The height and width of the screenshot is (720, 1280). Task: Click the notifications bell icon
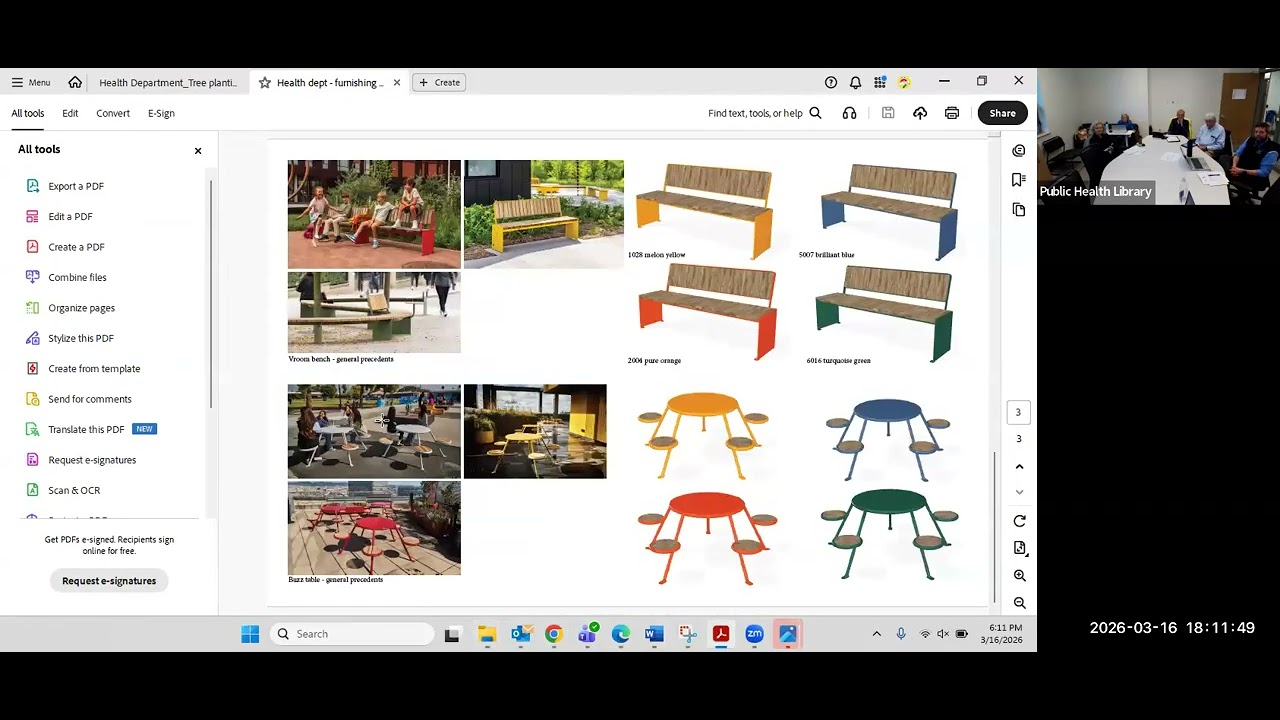[855, 82]
